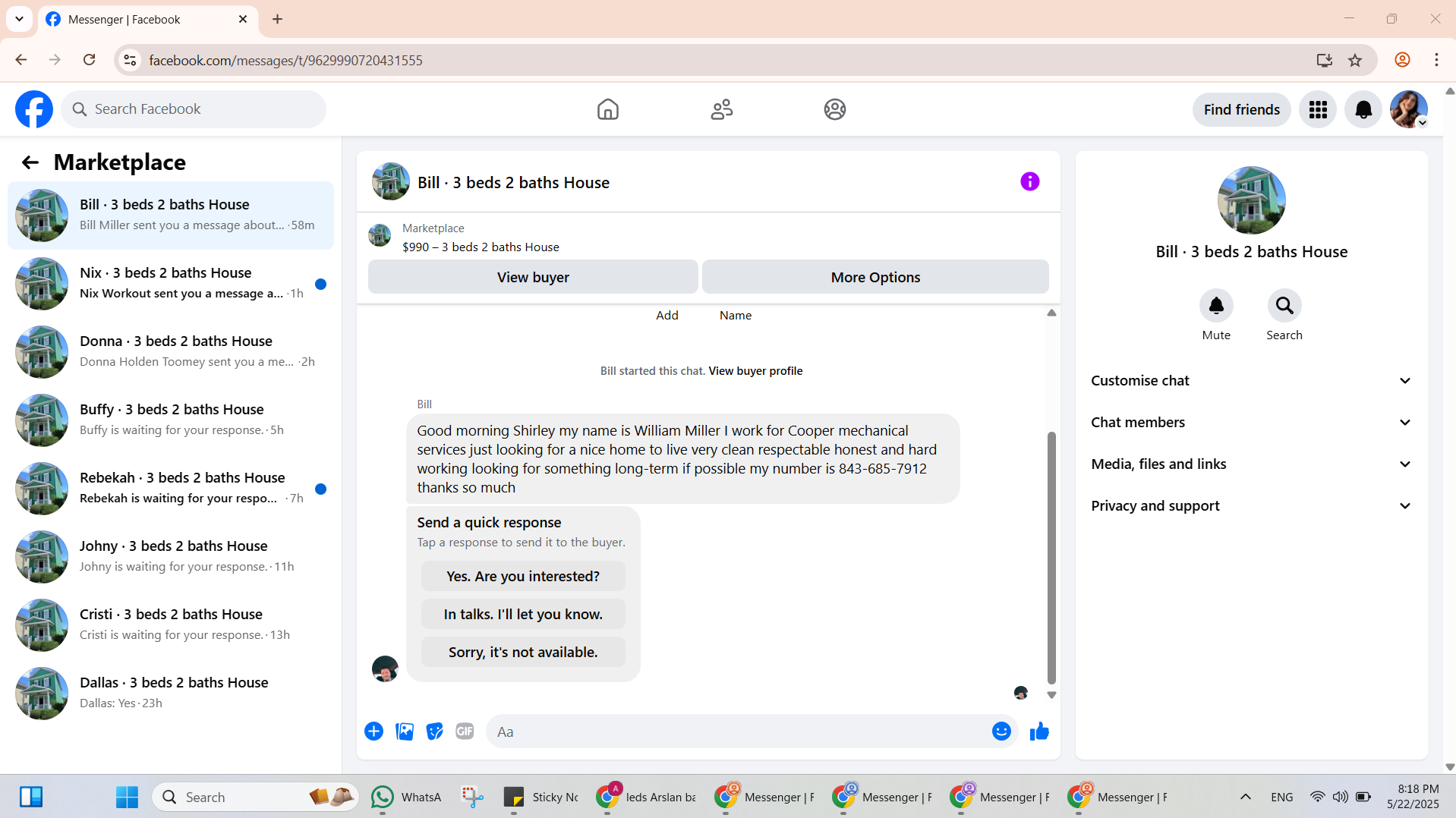
Task: Open Buffy's 3 beds 2 baths House chat
Action: point(171,420)
